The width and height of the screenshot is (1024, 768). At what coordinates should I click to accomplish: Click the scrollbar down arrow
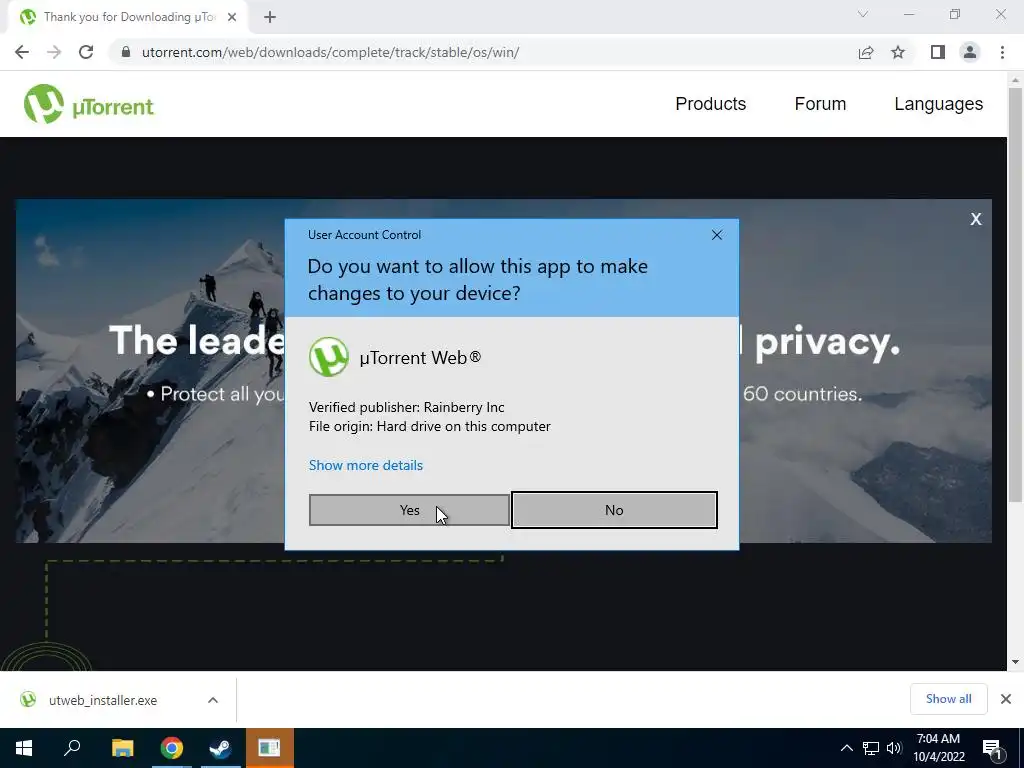point(1015,662)
